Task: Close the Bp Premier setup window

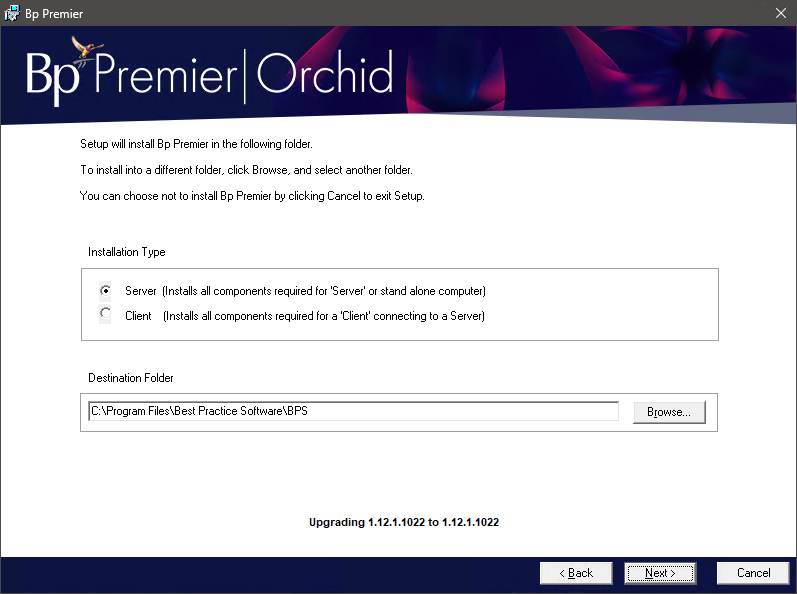Action: (779, 13)
